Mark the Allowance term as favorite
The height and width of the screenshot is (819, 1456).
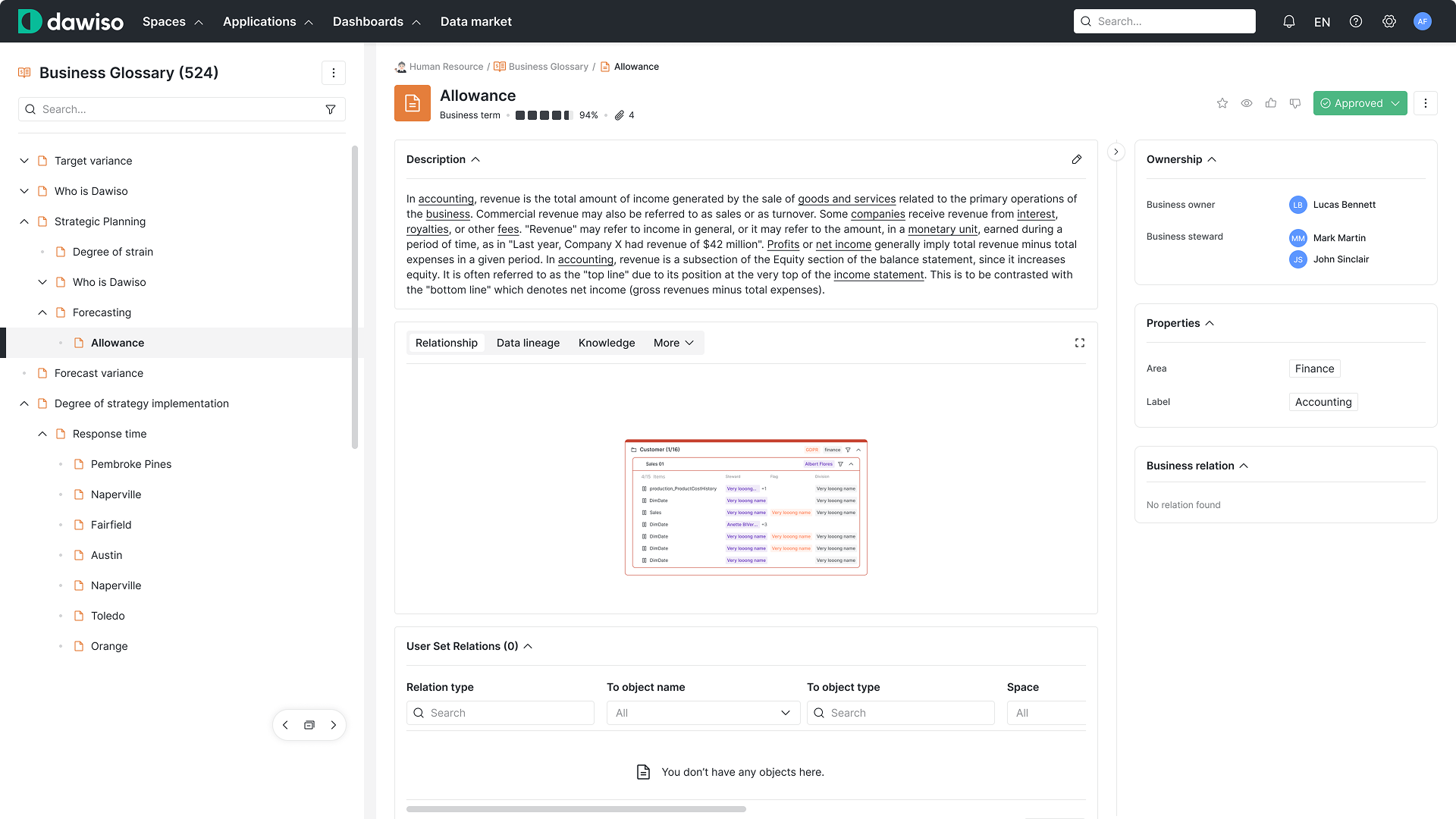(x=1222, y=103)
